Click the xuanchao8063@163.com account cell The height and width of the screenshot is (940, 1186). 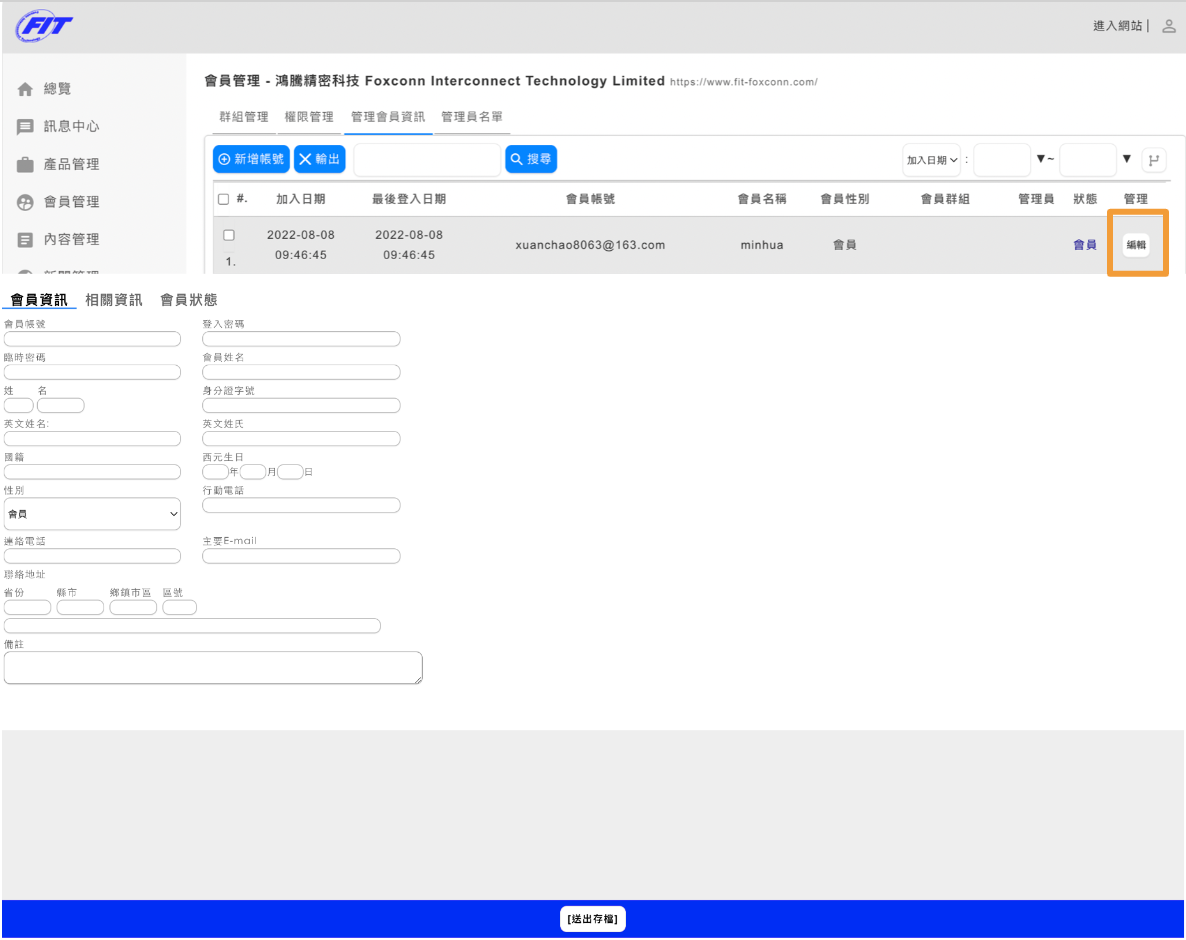pyautogui.click(x=590, y=245)
